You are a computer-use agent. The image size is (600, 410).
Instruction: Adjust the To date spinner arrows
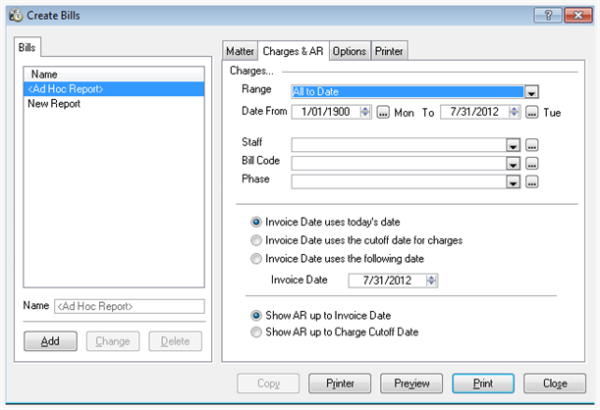[514, 112]
